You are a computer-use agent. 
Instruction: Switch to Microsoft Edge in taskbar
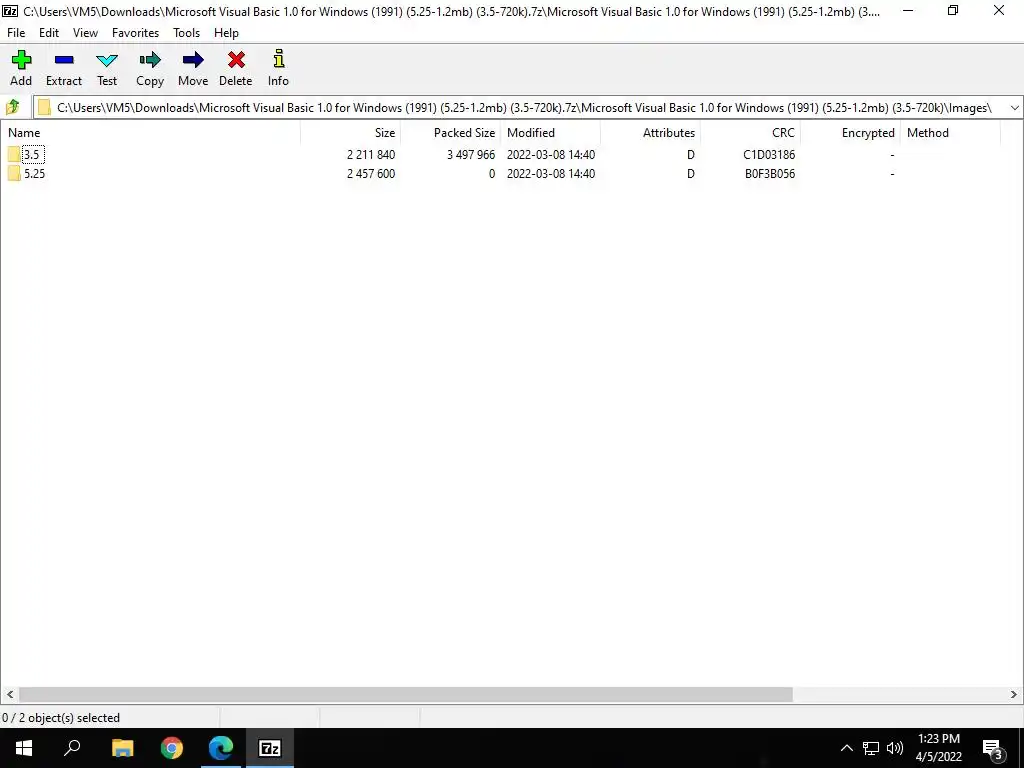pyautogui.click(x=221, y=748)
